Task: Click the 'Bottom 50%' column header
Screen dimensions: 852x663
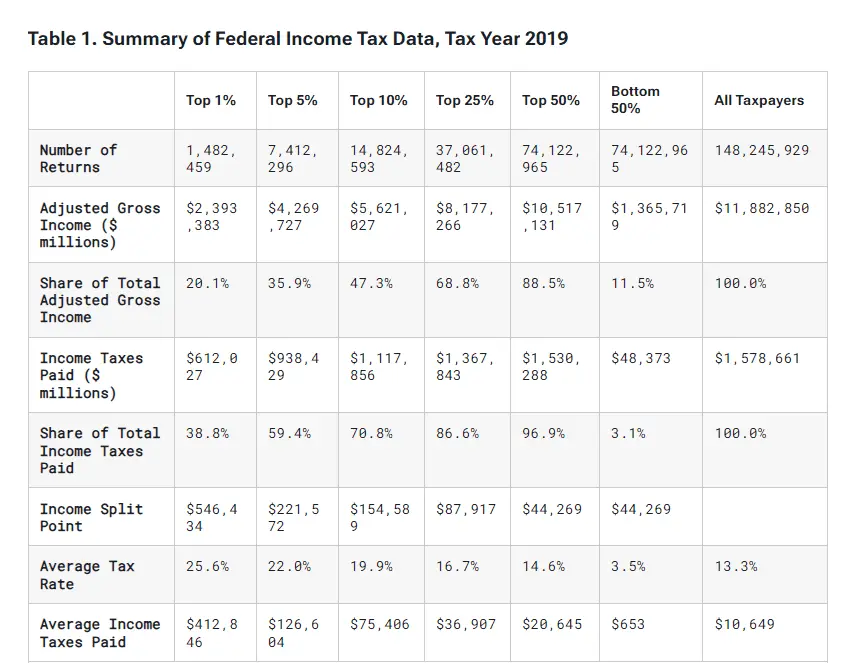Action: [x=635, y=99]
